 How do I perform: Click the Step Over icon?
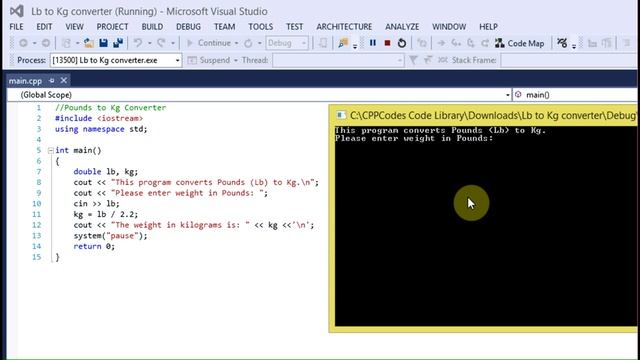click(x=471, y=43)
